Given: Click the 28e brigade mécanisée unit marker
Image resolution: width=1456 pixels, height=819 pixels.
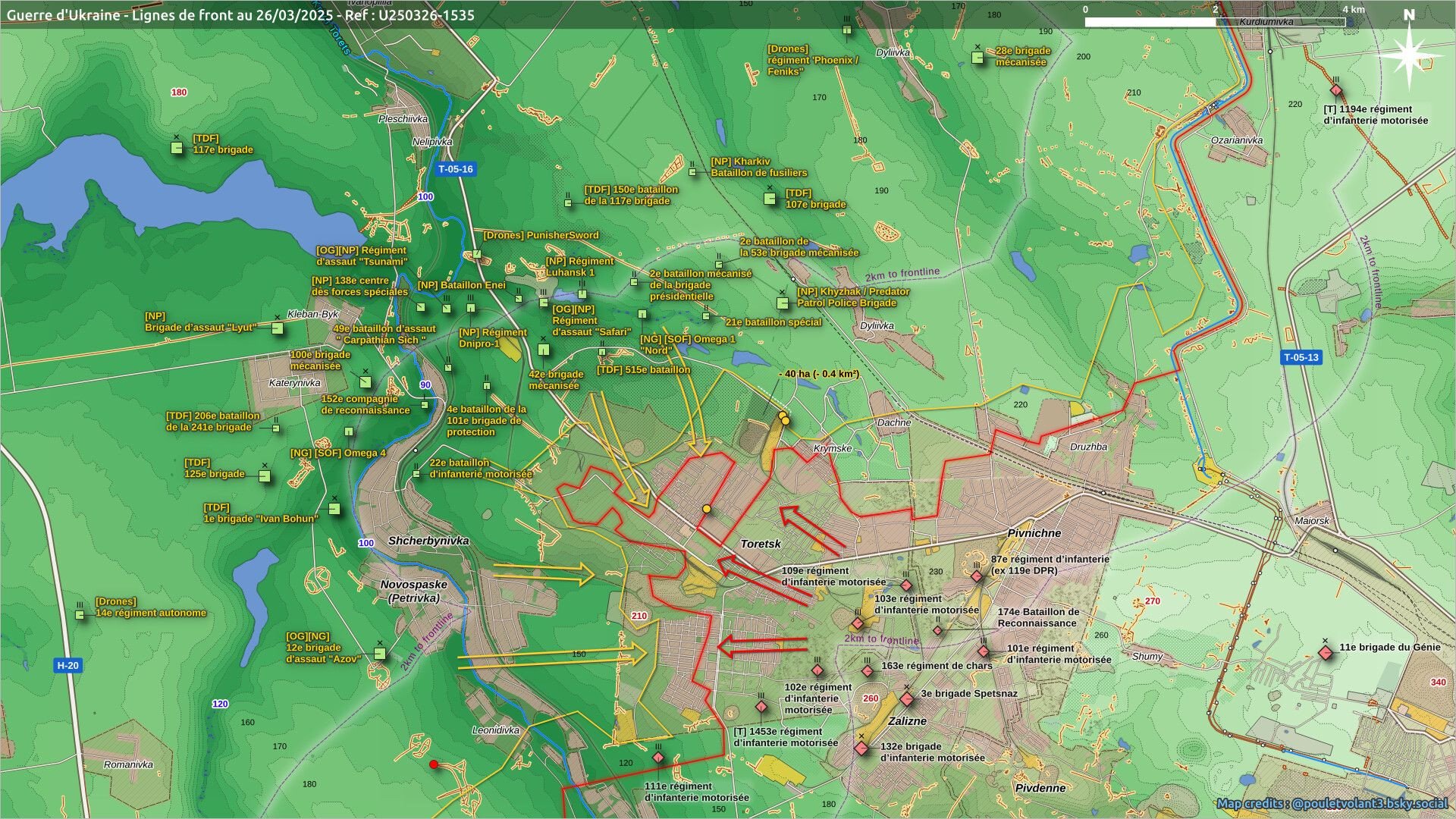Looking at the screenshot, I should pos(977,57).
